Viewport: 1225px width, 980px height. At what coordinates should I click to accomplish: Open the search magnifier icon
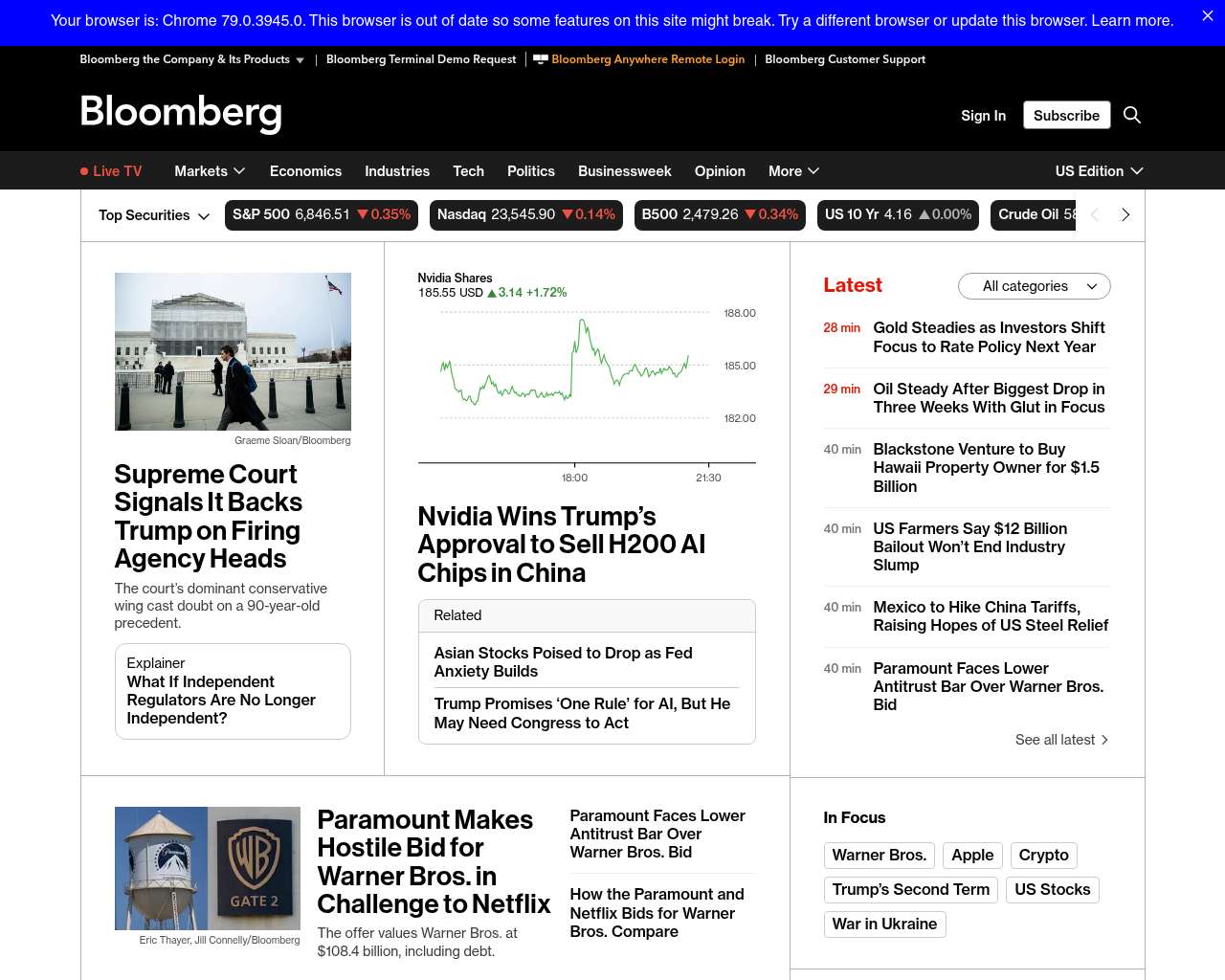pyautogui.click(x=1131, y=115)
